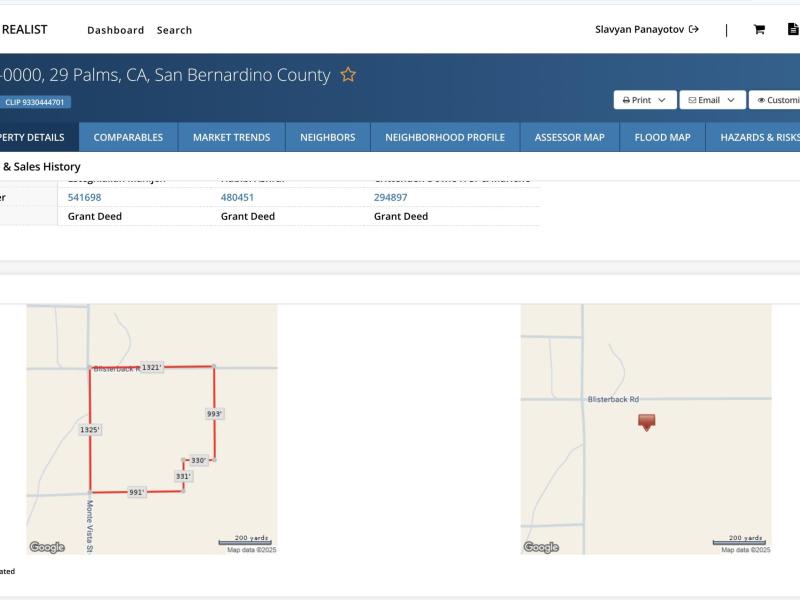Expand the Print dropdown
This screenshot has height=600, width=800.
click(x=643, y=100)
